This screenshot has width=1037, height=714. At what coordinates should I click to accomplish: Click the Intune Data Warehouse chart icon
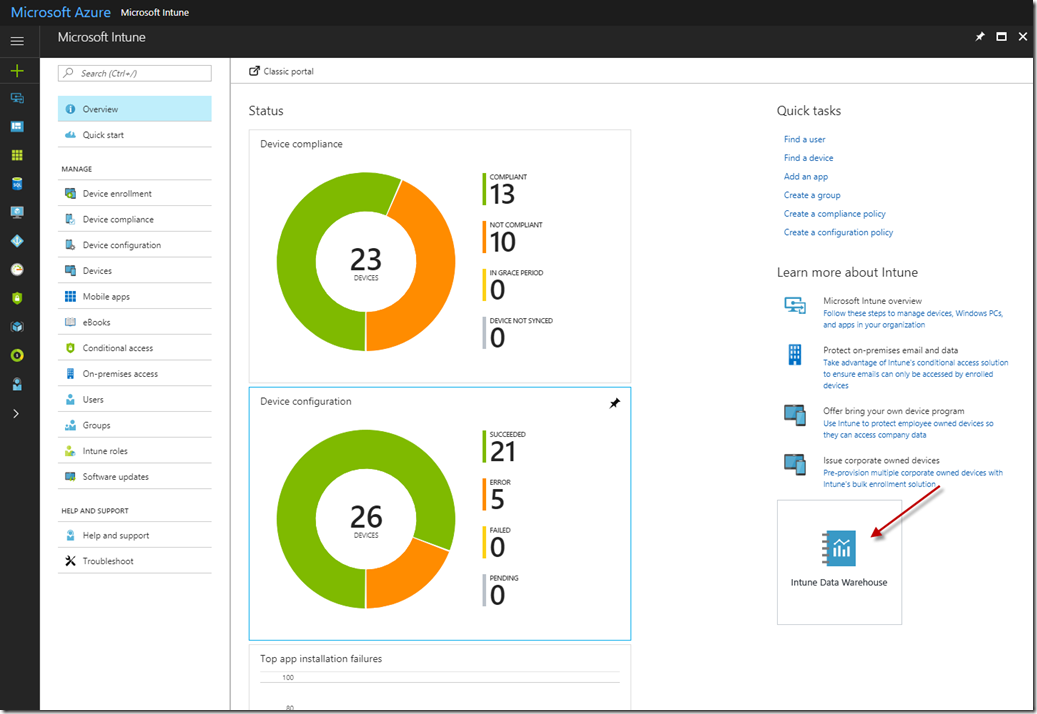pyautogui.click(x=839, y=548)
